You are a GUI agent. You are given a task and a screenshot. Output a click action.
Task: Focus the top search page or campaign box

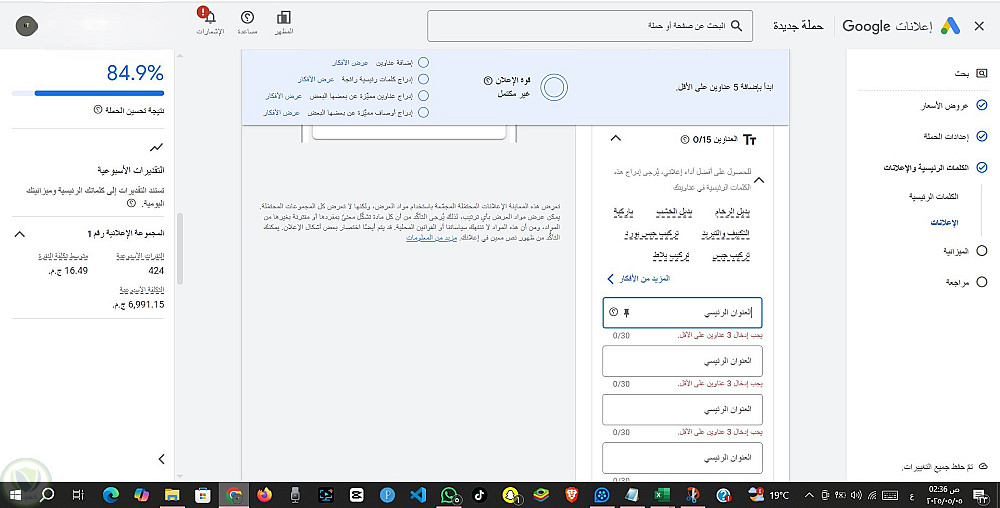(590, 26)
